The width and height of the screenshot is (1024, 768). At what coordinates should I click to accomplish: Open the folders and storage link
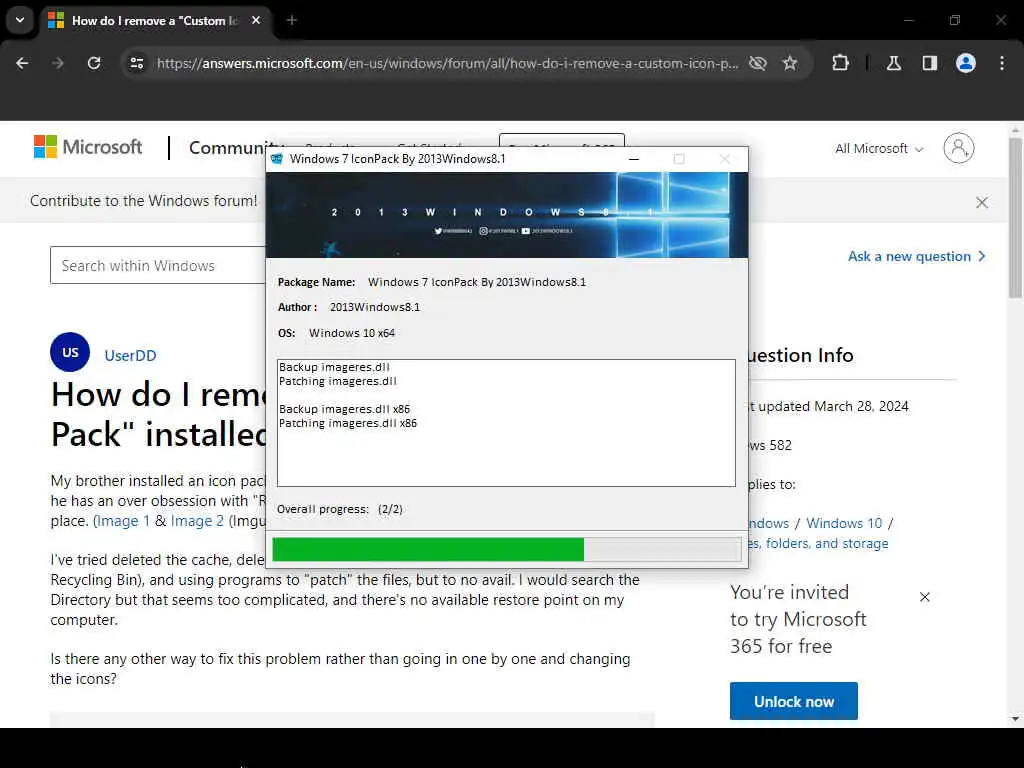pos(818,543)
